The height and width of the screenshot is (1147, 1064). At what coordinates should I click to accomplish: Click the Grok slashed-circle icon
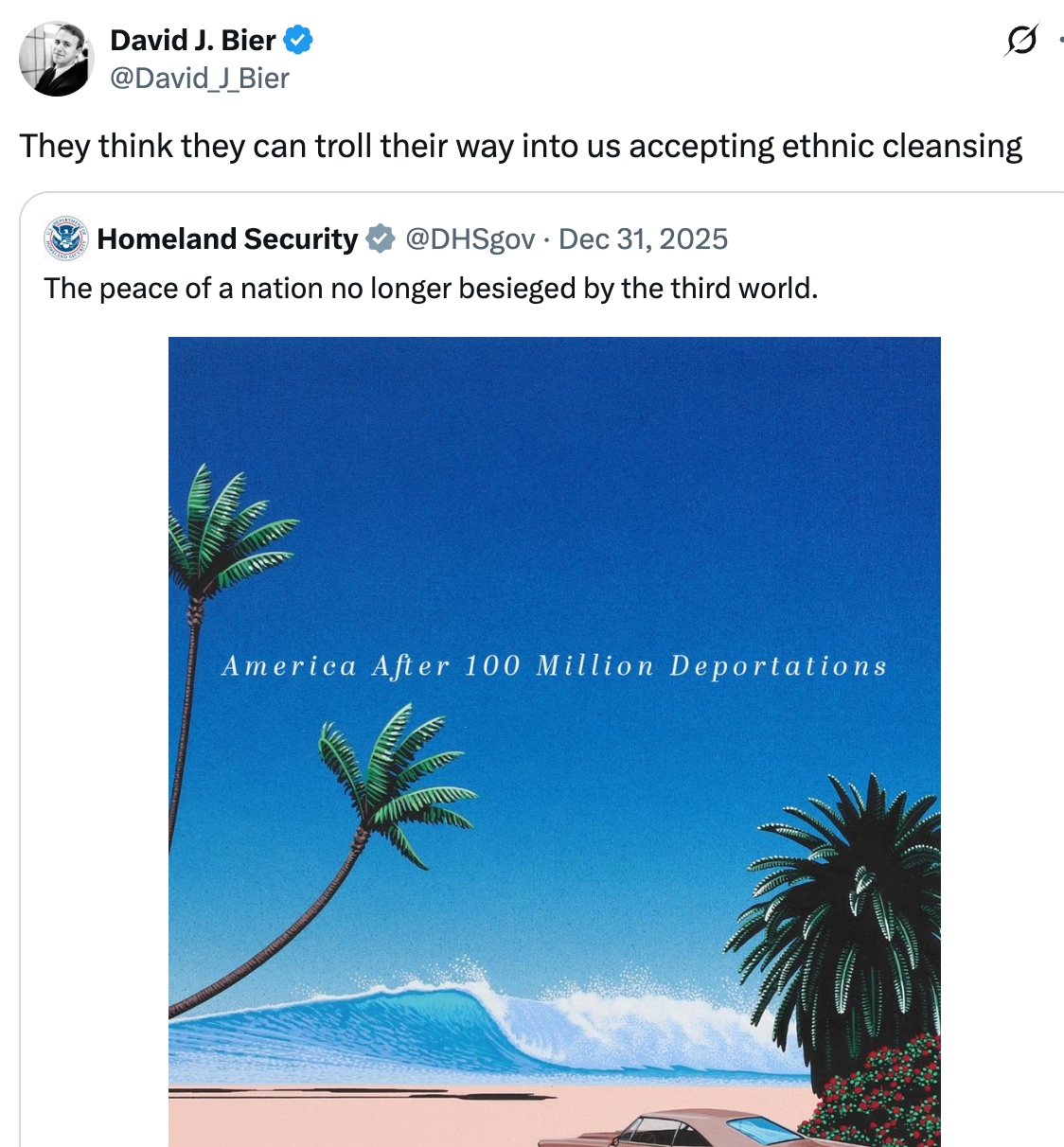[1021, 41]
